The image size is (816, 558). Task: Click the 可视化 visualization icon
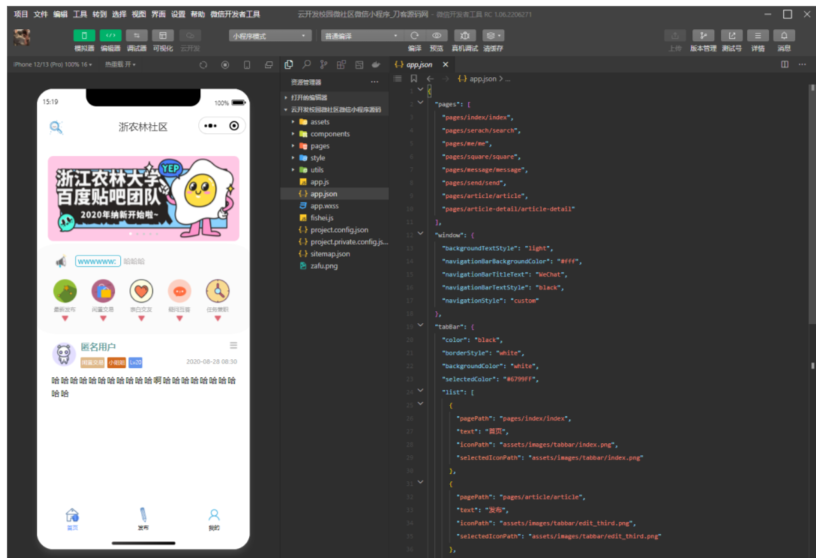(x=163, y=35)
